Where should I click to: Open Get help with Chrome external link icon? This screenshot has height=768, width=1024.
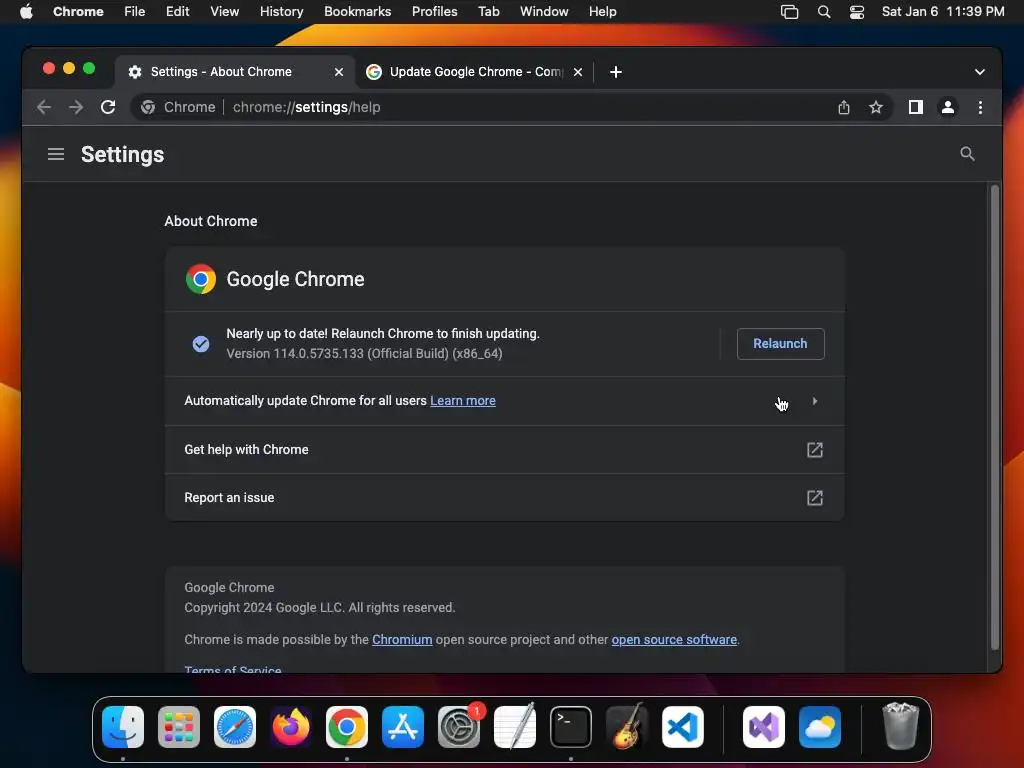tap(814, 449)
